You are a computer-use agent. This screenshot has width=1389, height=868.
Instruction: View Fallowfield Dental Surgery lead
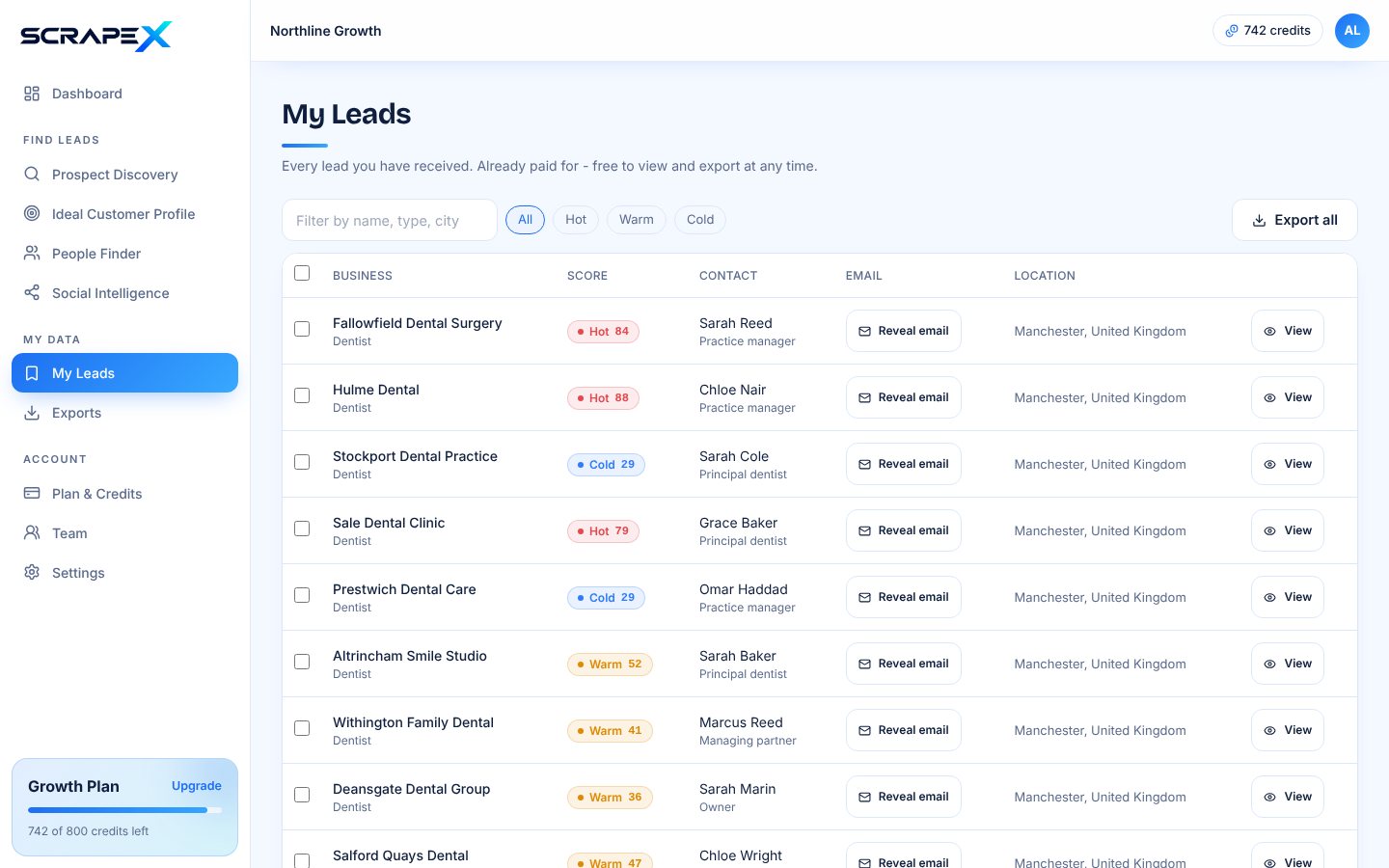pos(1288,331)
